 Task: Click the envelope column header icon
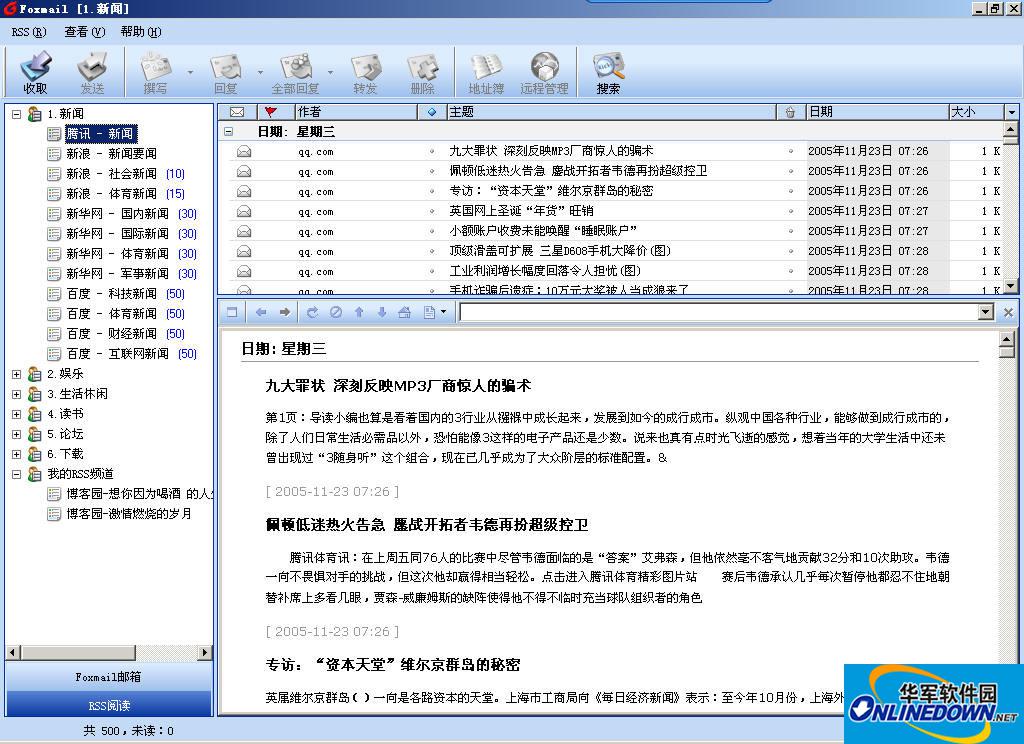tap(237, 112)
